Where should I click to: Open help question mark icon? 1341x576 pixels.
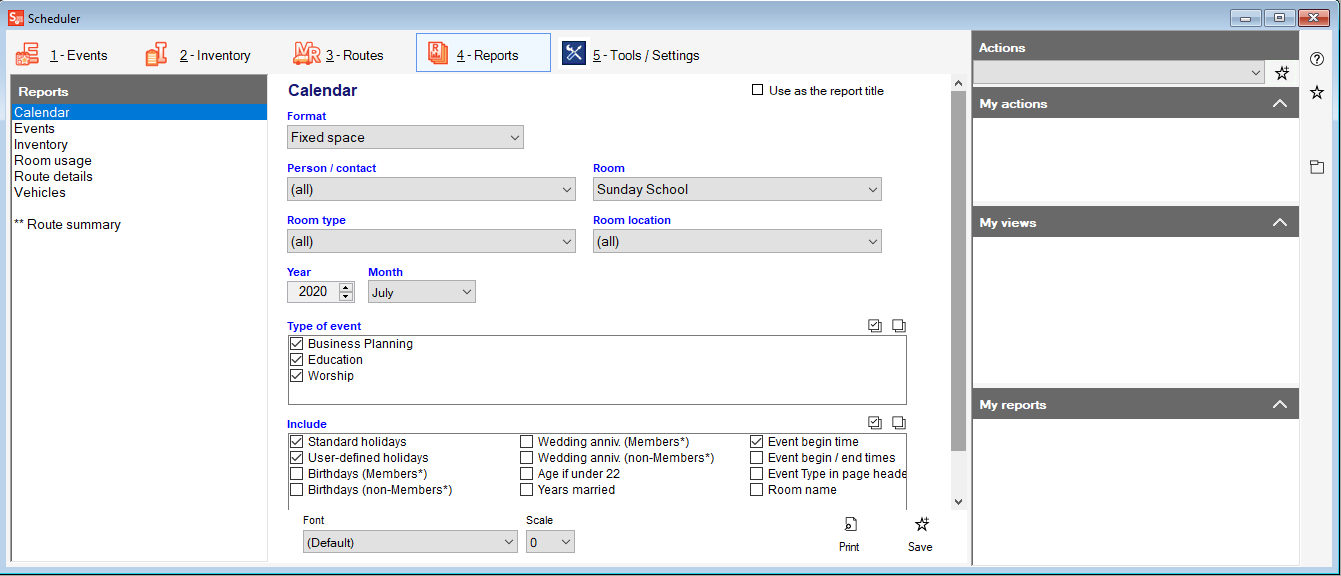(1317, 59)
